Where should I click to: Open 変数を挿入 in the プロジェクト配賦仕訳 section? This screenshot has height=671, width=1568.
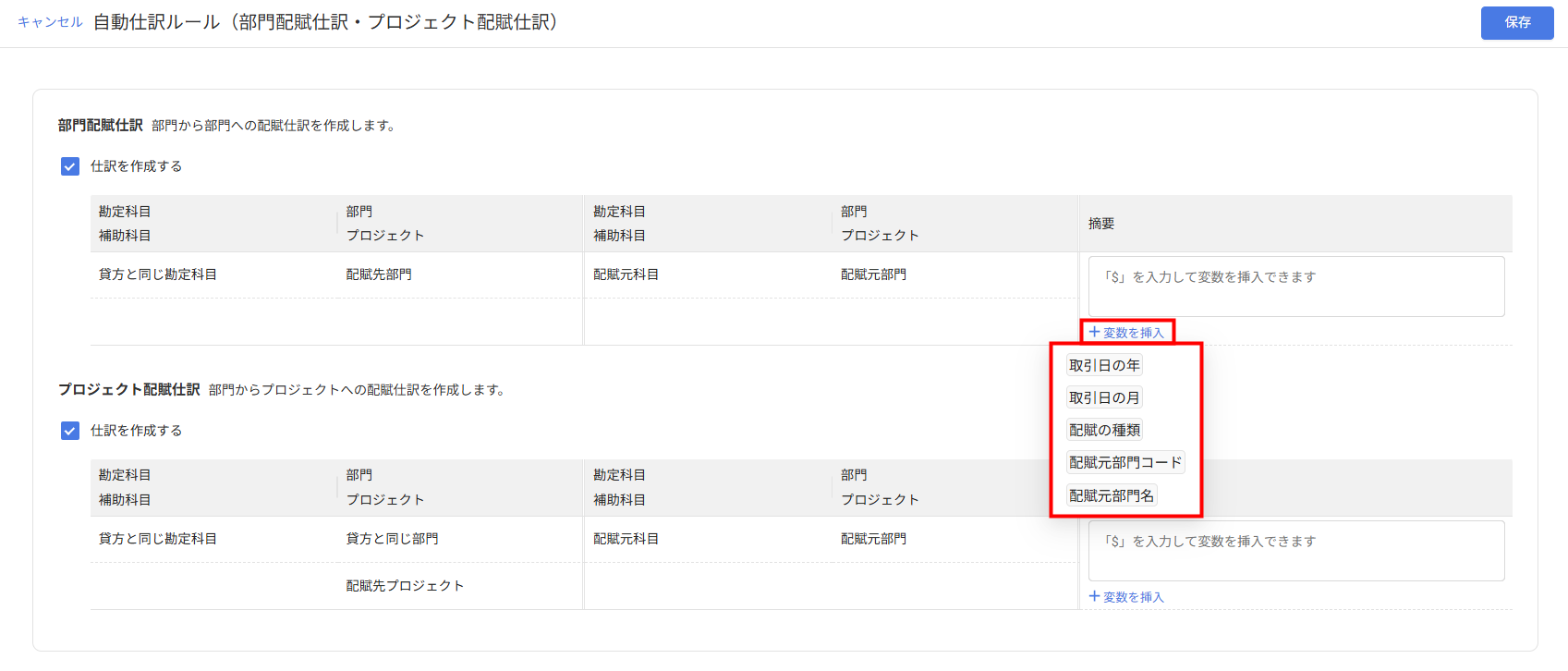(1126, 597)
